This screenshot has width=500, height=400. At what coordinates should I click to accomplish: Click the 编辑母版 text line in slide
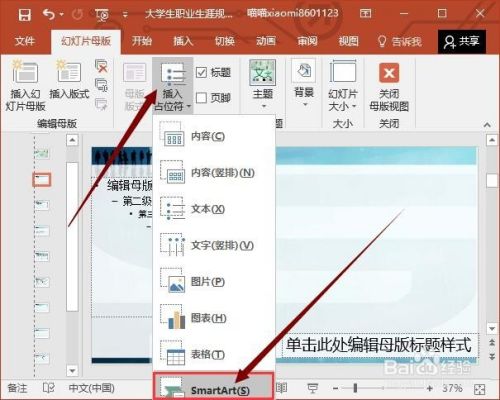pyautogui.click(x=129, y=185)
